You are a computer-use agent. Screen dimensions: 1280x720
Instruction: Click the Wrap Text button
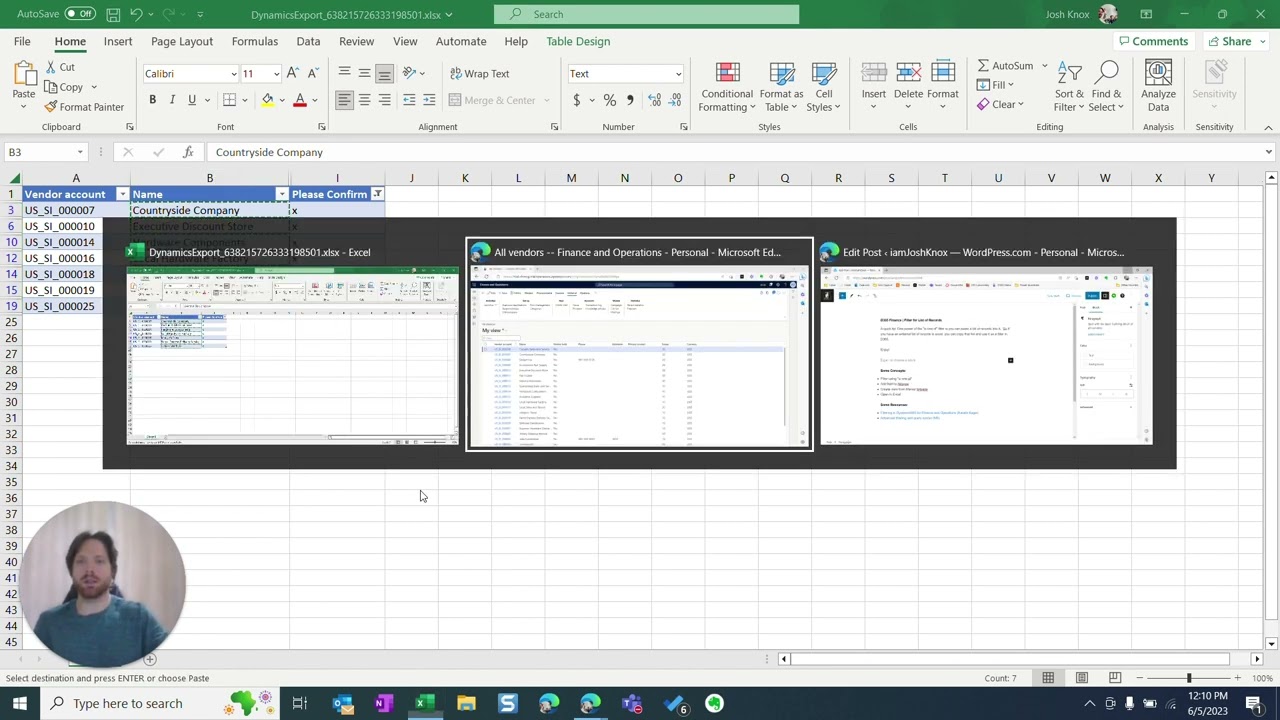479,73
